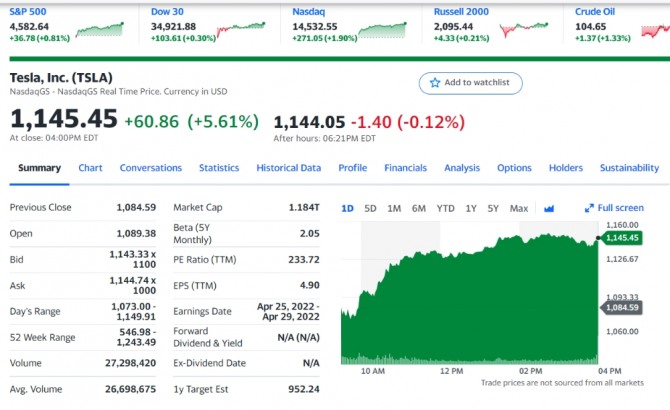The height and width of the screenshot is (410, 670).
Task: Click the Full screen expand arrows icon
Action: [589, 208]
